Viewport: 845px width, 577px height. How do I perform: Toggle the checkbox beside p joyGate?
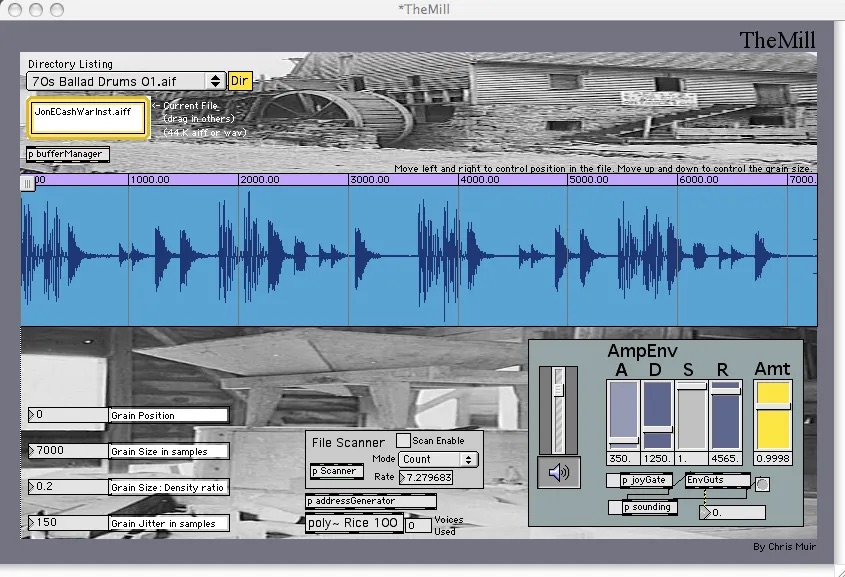click(x=613, y=480)
